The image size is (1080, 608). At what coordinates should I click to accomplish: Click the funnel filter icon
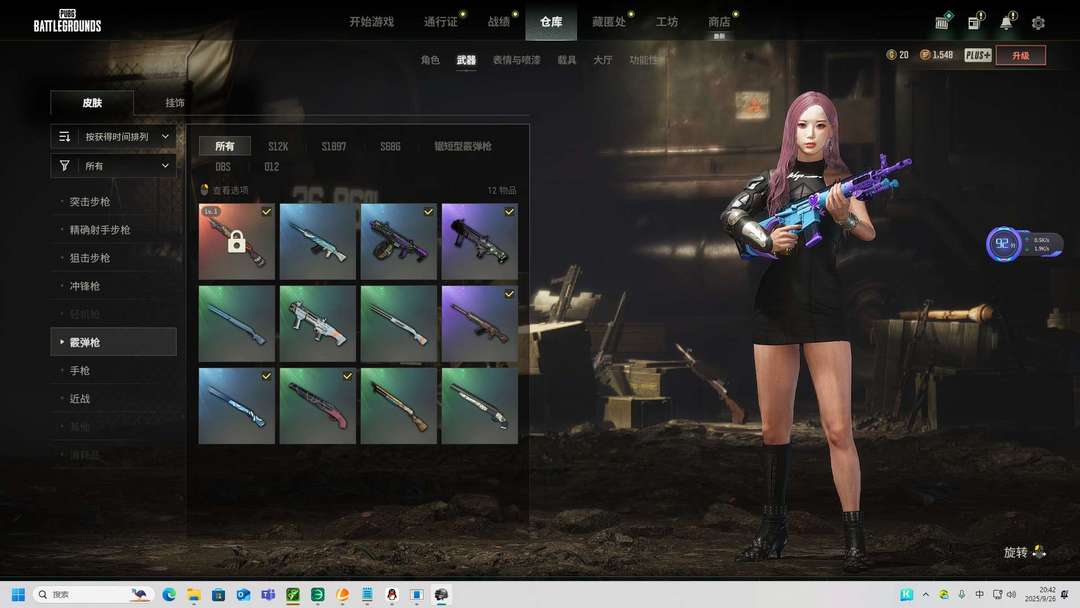click(65, 166)
